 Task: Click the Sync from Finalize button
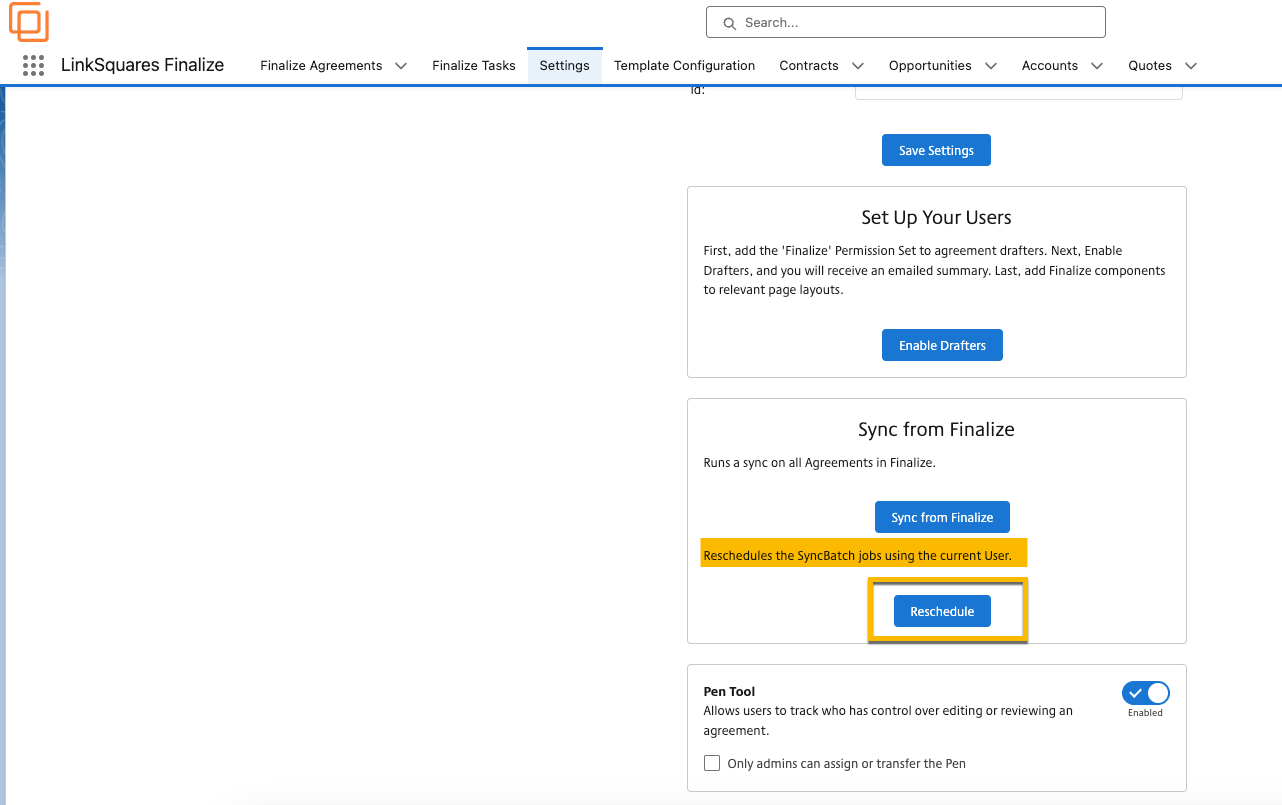[x=942, y=517]
